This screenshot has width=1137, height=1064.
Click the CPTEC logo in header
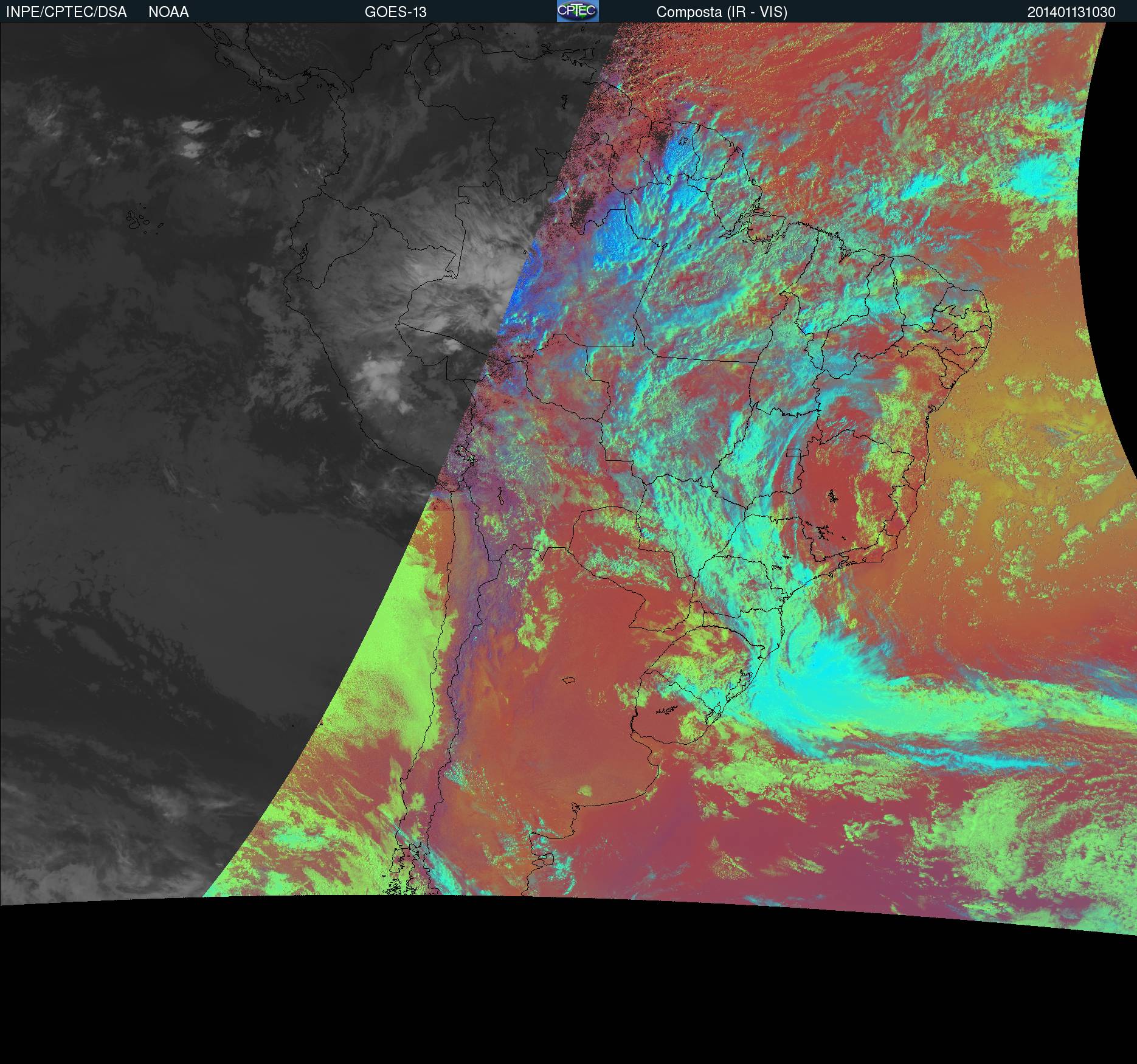tap(578, 11)
